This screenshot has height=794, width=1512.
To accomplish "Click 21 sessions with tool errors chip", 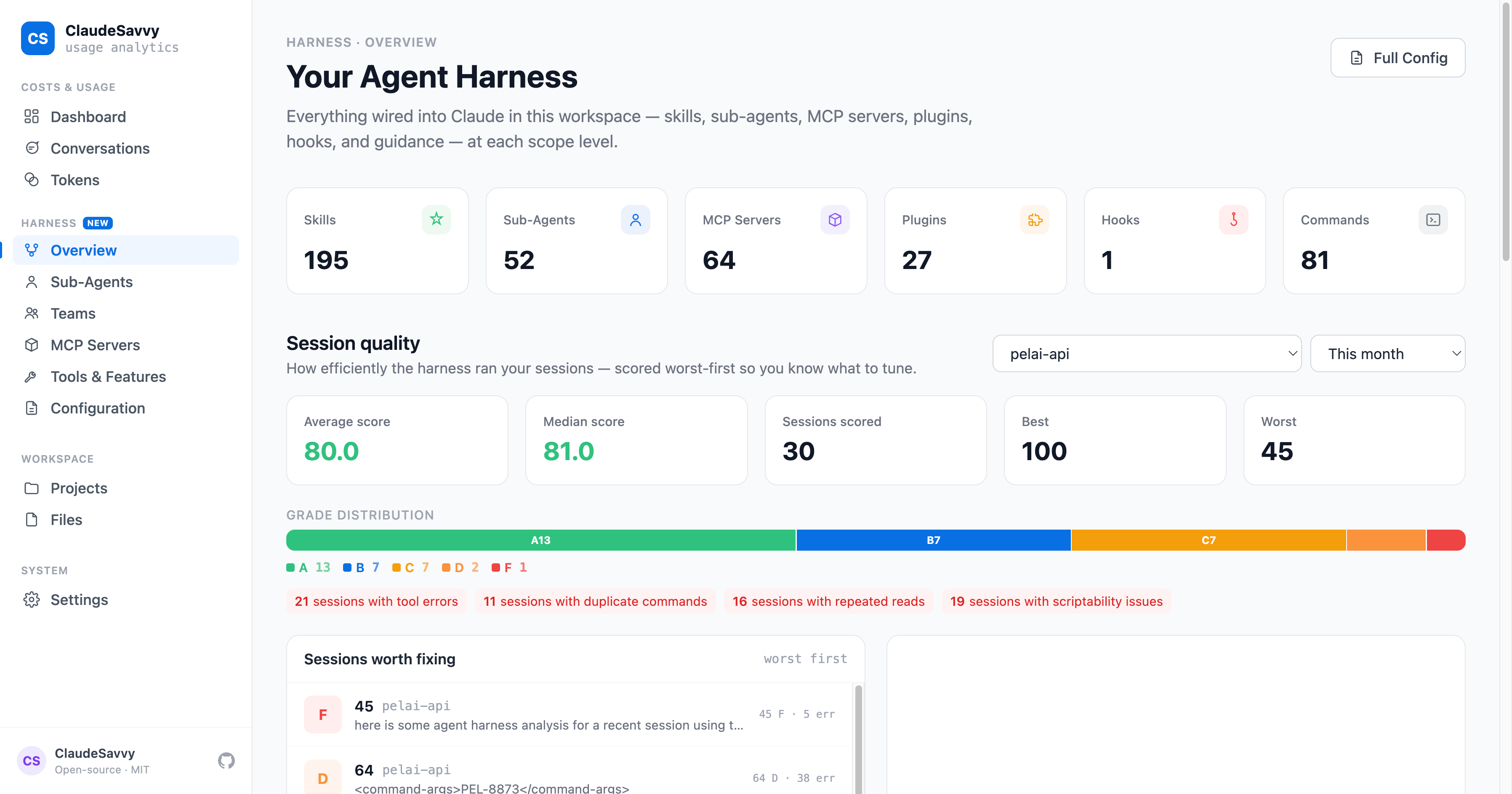I will (376, 601).
